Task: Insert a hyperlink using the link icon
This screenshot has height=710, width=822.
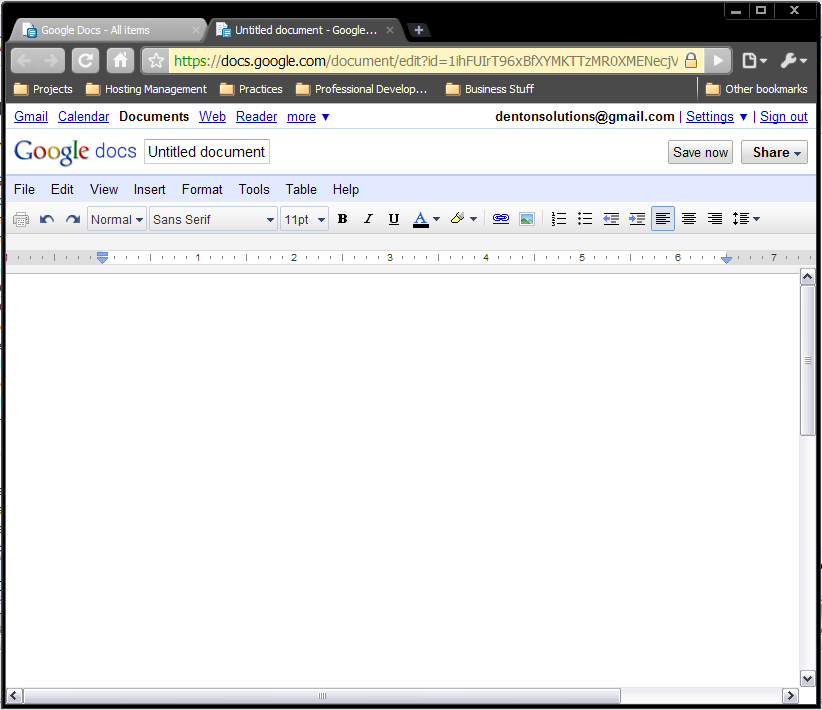Action: [501, 219]
